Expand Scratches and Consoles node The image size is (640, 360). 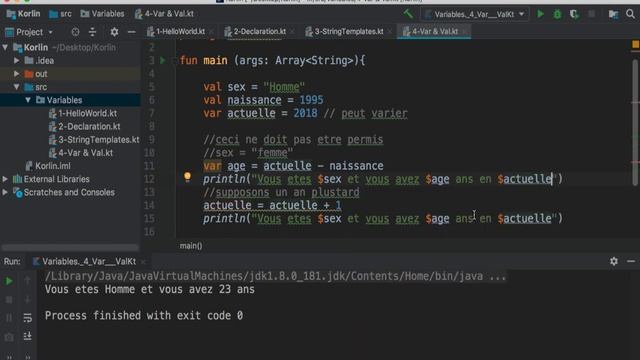pos(5,192)
